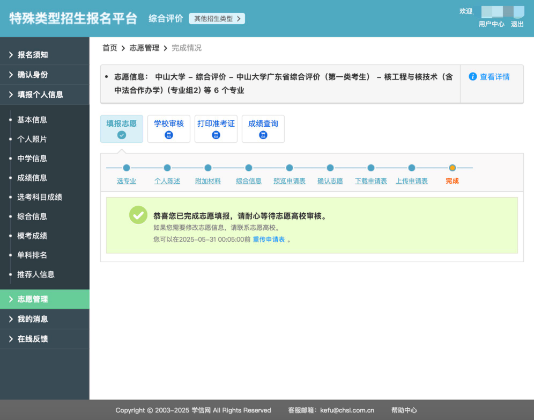The height and width of the screenshot is (420, 534).
Task: Click the 完成 step label
Action: 452,181
